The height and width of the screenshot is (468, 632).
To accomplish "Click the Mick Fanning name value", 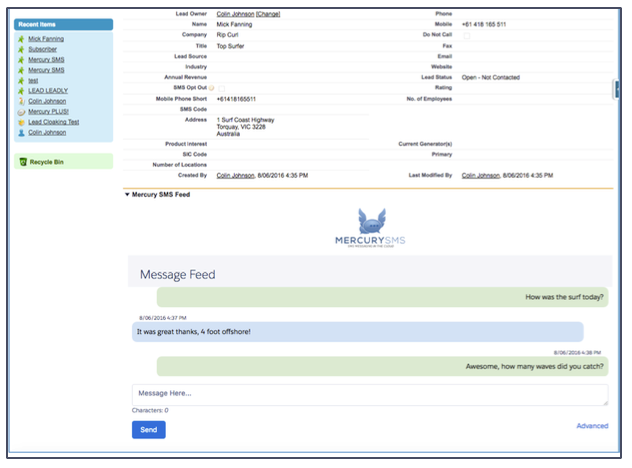I will tap(234, 25).
